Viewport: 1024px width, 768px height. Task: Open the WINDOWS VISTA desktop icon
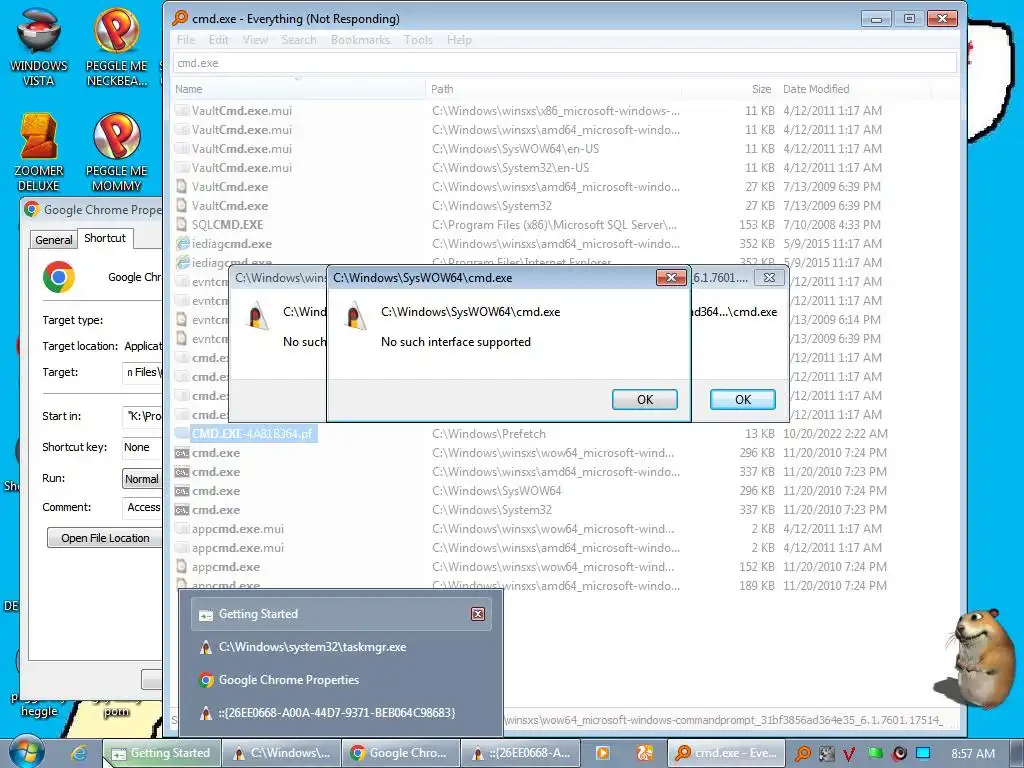click(x=39, y=47)
